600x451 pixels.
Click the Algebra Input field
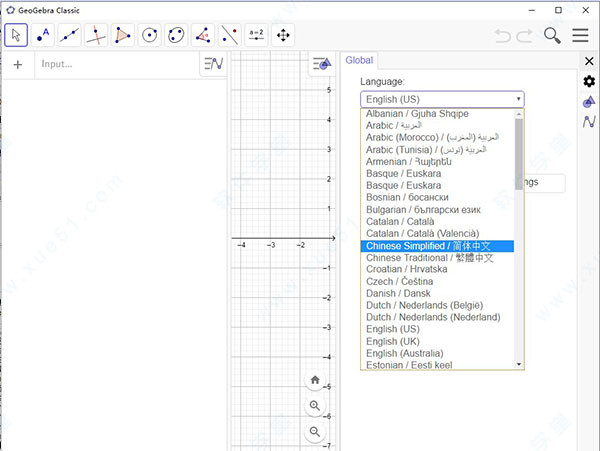(115, 64)
